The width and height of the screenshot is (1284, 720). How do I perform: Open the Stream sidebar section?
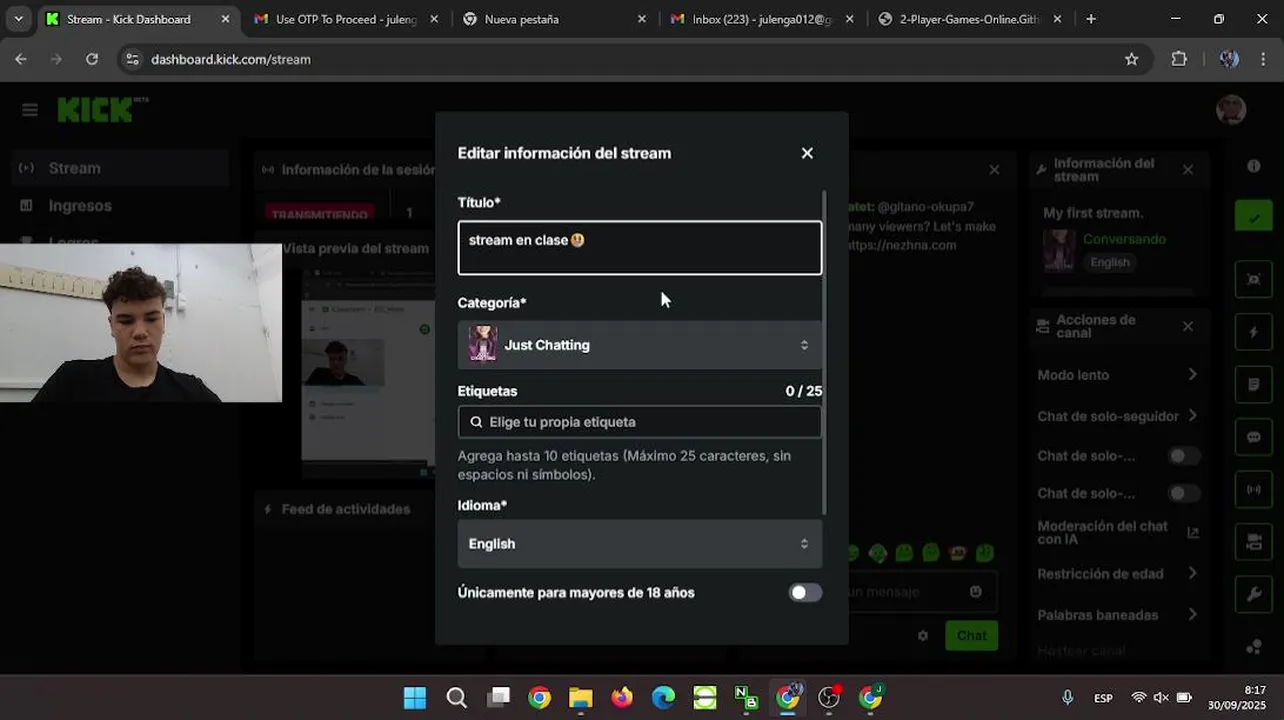pyautogui.click(x=120, y=168)
